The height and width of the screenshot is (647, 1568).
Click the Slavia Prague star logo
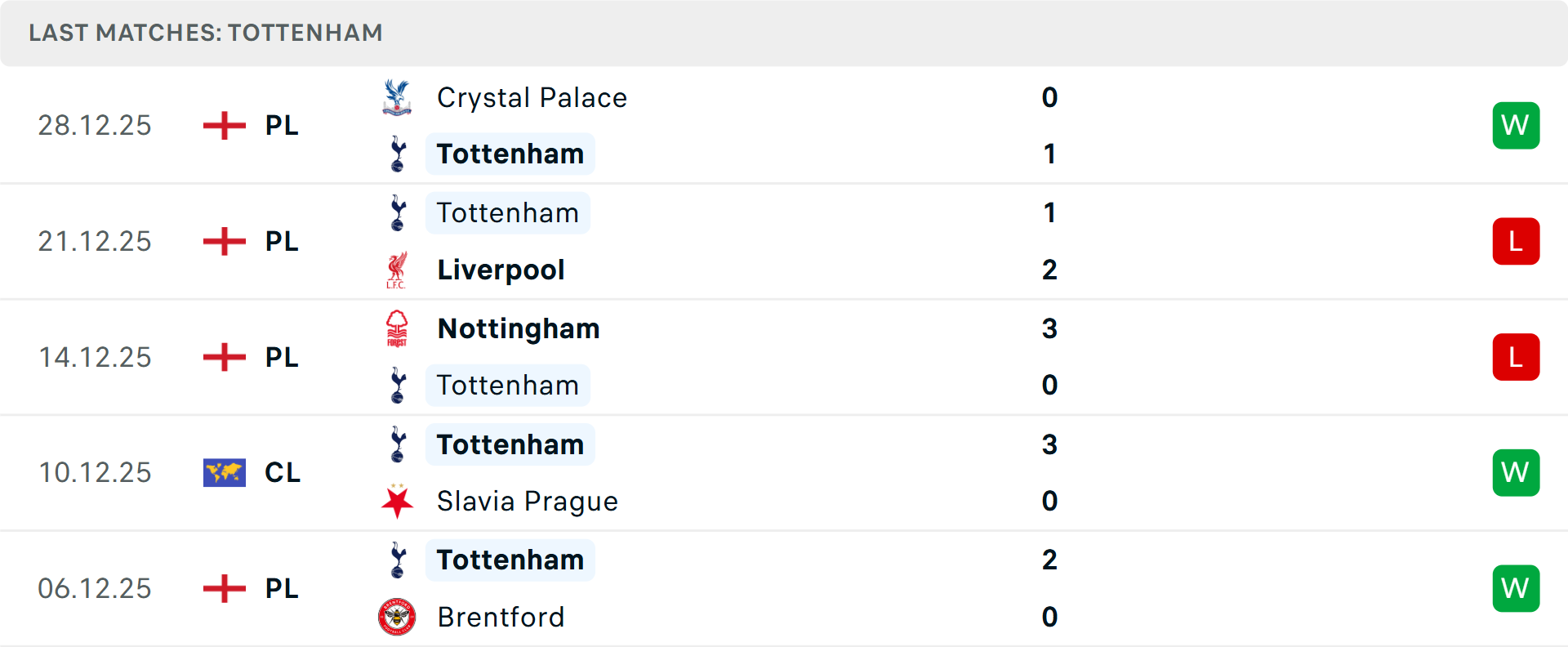point(397,501)
